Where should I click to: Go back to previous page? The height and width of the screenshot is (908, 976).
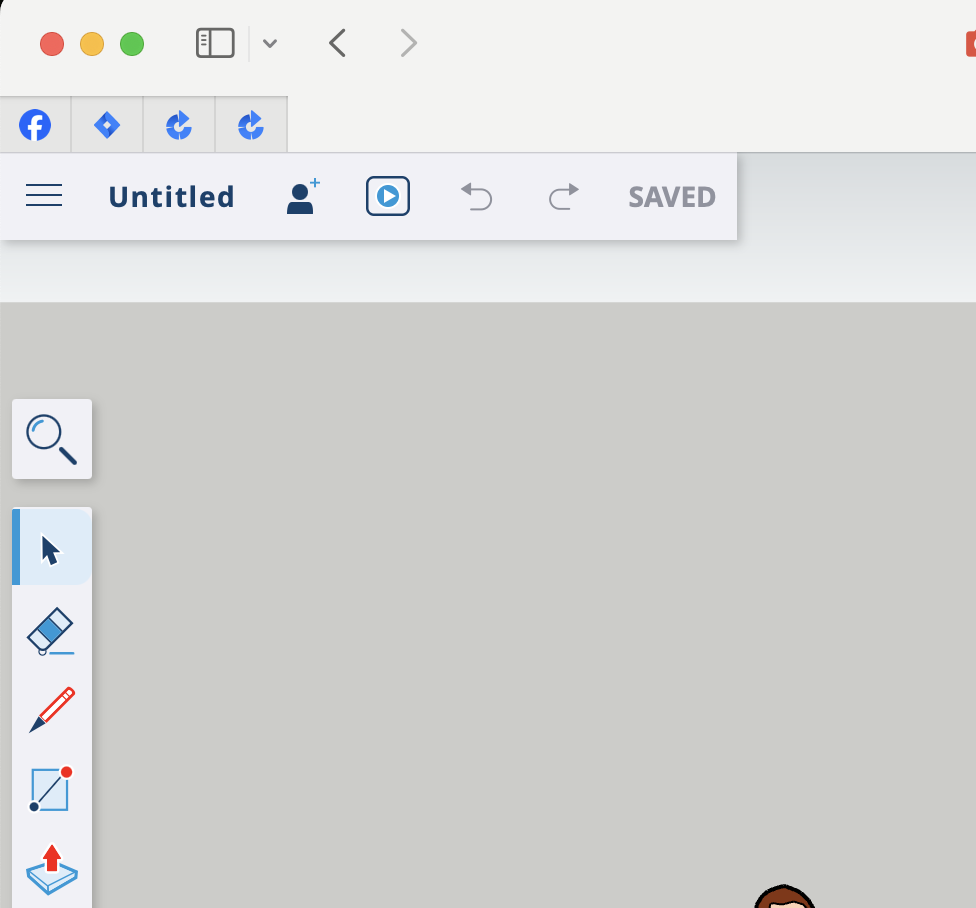click(337, 43)
